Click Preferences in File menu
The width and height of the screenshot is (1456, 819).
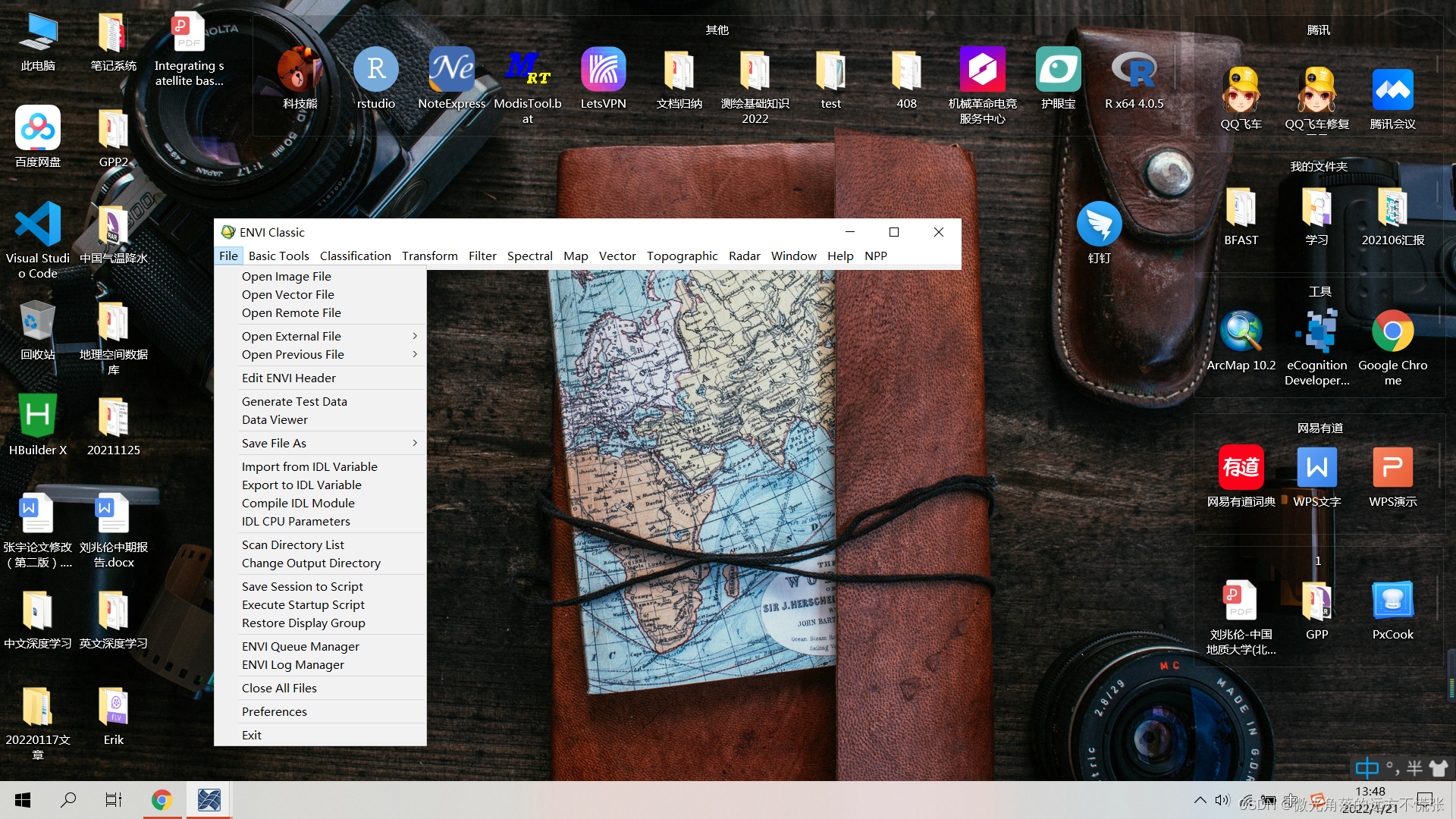click(275, 711)
